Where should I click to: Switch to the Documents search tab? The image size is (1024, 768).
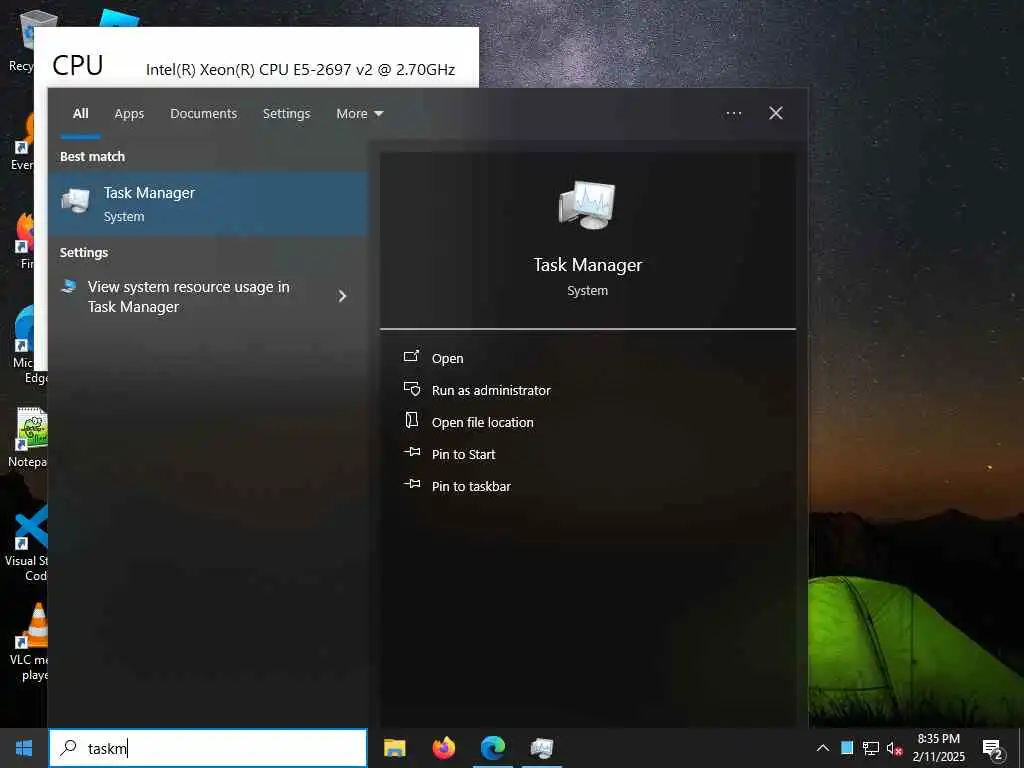pyautogui.click(x=204, y=114)
